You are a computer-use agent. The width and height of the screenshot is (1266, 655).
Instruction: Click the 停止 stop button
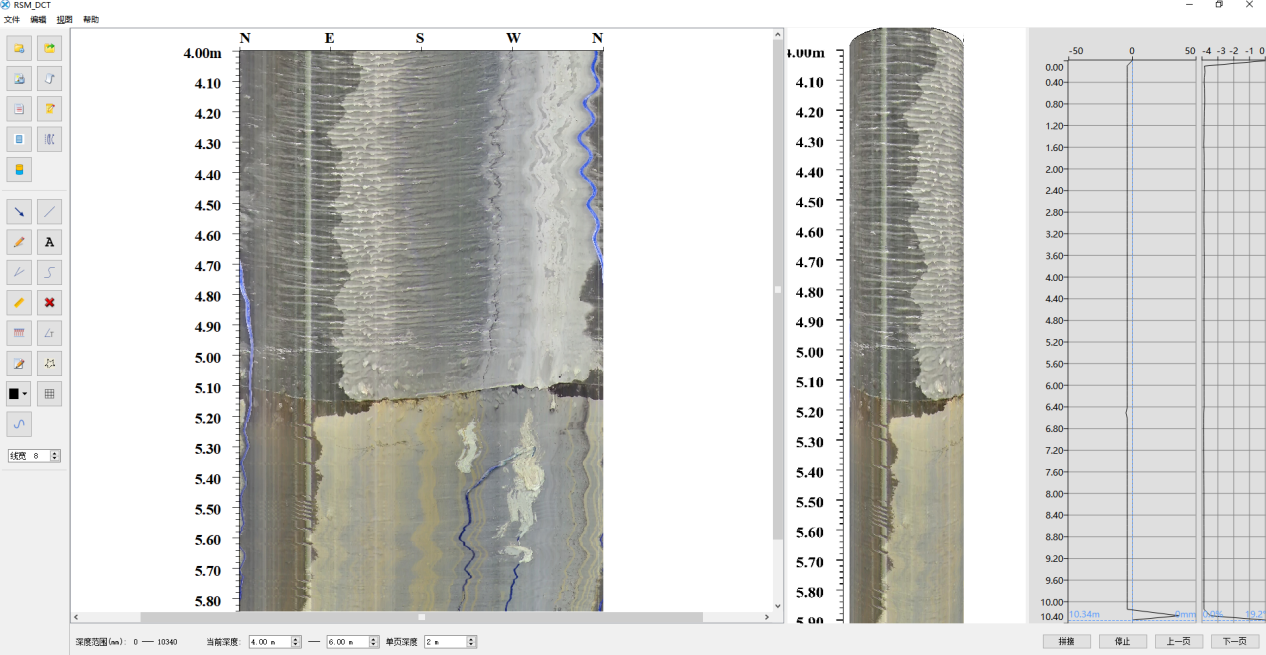coord(1122,641)
